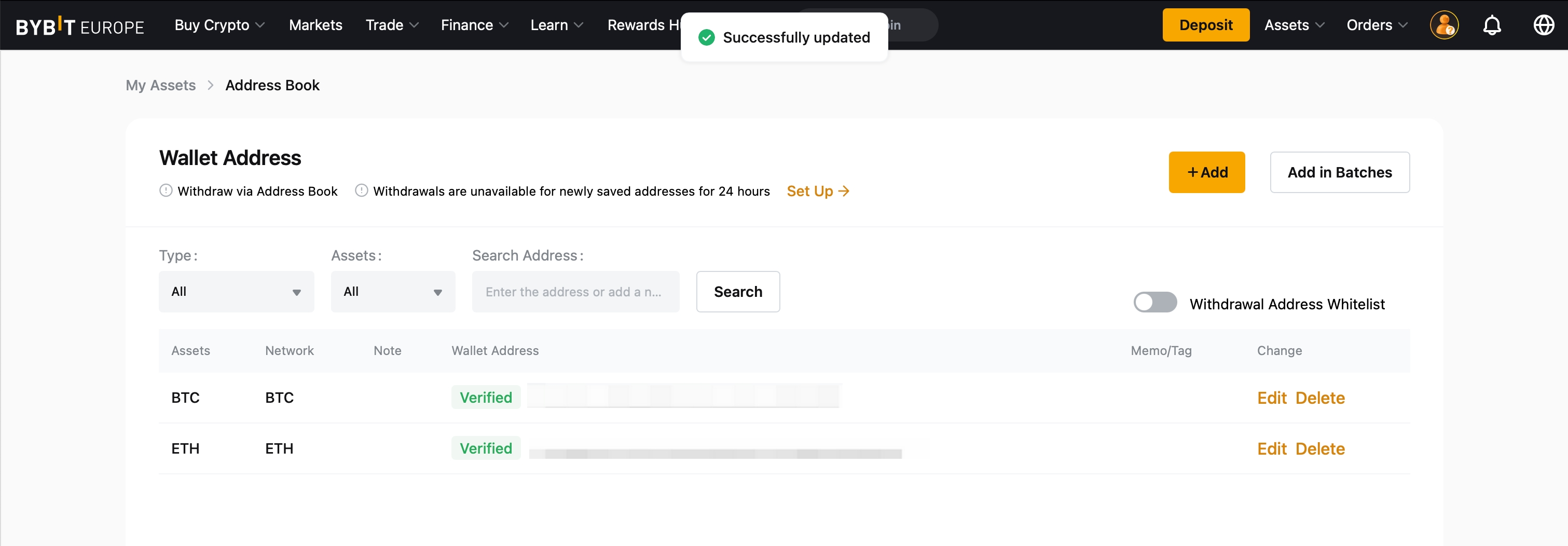Open the user profile avatar icon
The image size is (1568, 546).
coord(1444,25)
